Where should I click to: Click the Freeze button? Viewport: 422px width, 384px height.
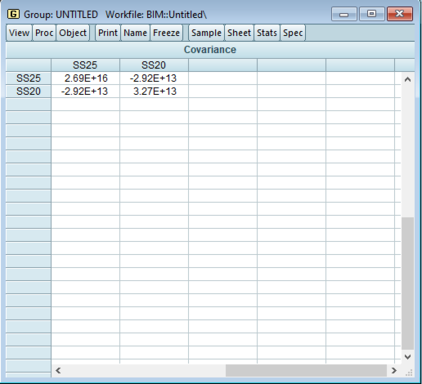[166, 33]
